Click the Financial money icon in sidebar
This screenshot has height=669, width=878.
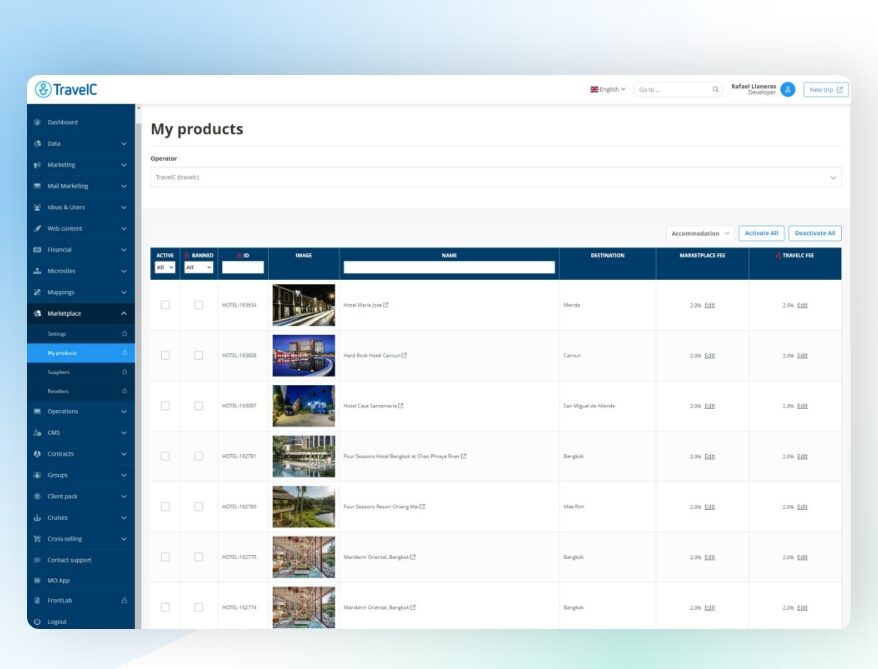click(37, 250)
